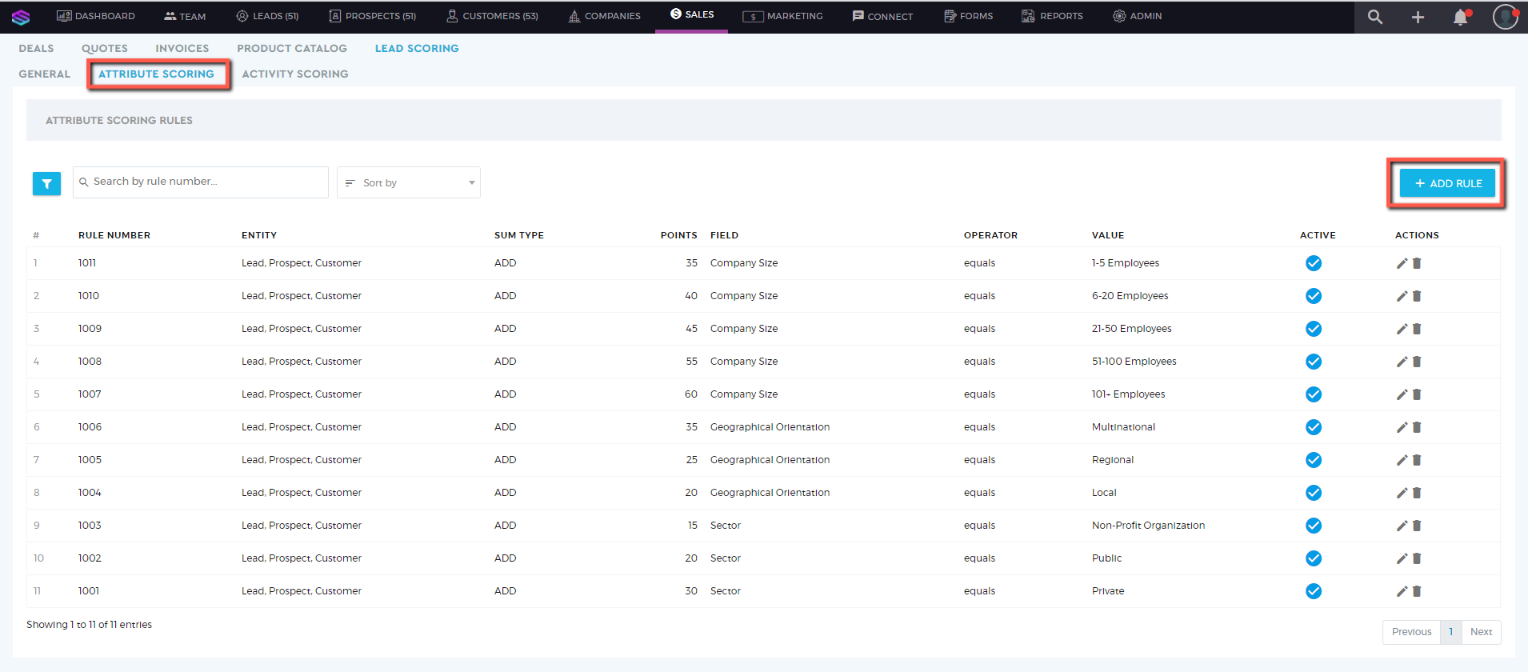Image resolution: width=1528 pixels, height=672 pixels.
Task: Edit rule 1009 with pencil icon
Action: coord(1402,329)
